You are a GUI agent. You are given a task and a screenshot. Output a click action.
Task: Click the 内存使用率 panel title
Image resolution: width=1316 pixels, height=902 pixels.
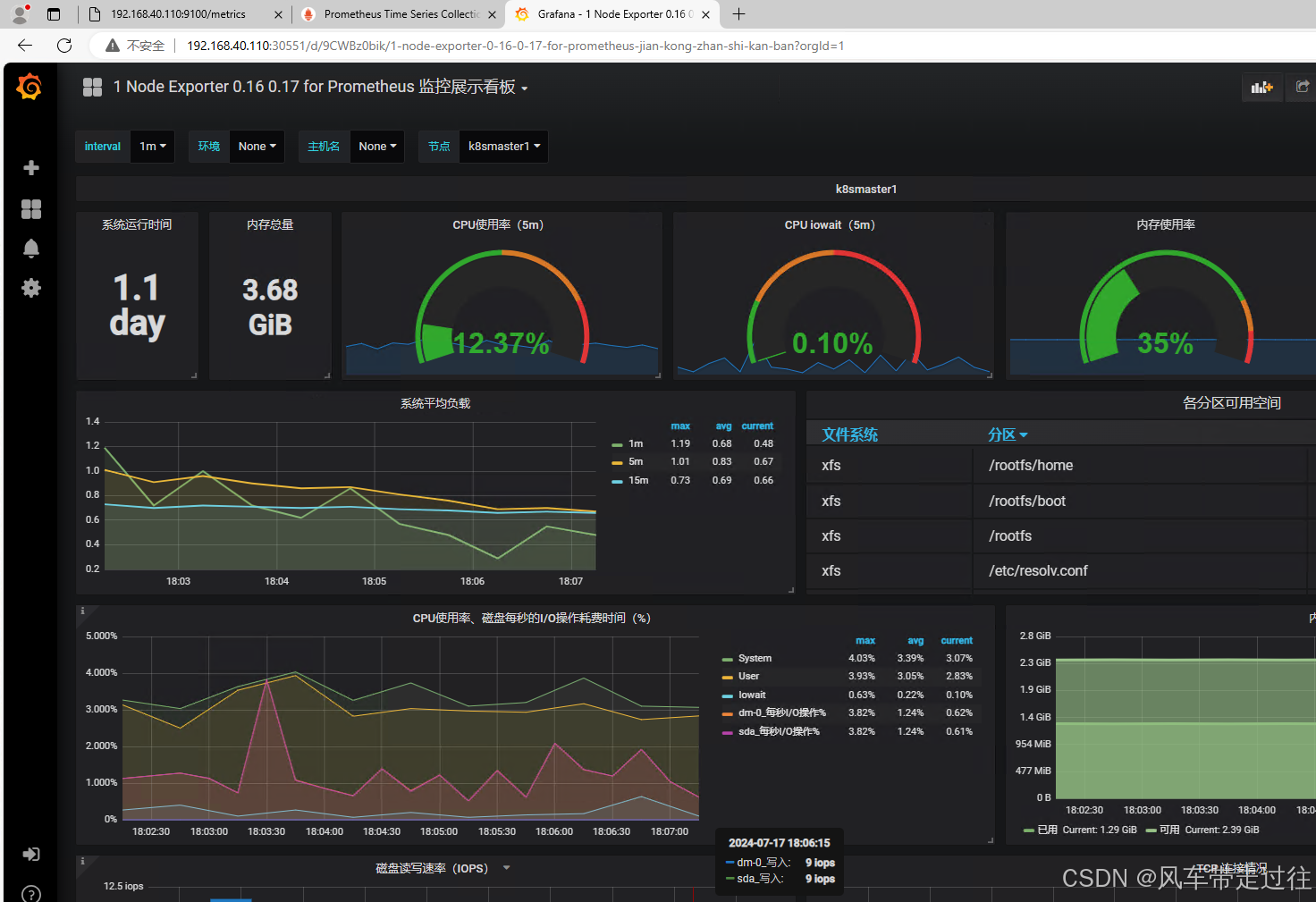click(1166, 225)
